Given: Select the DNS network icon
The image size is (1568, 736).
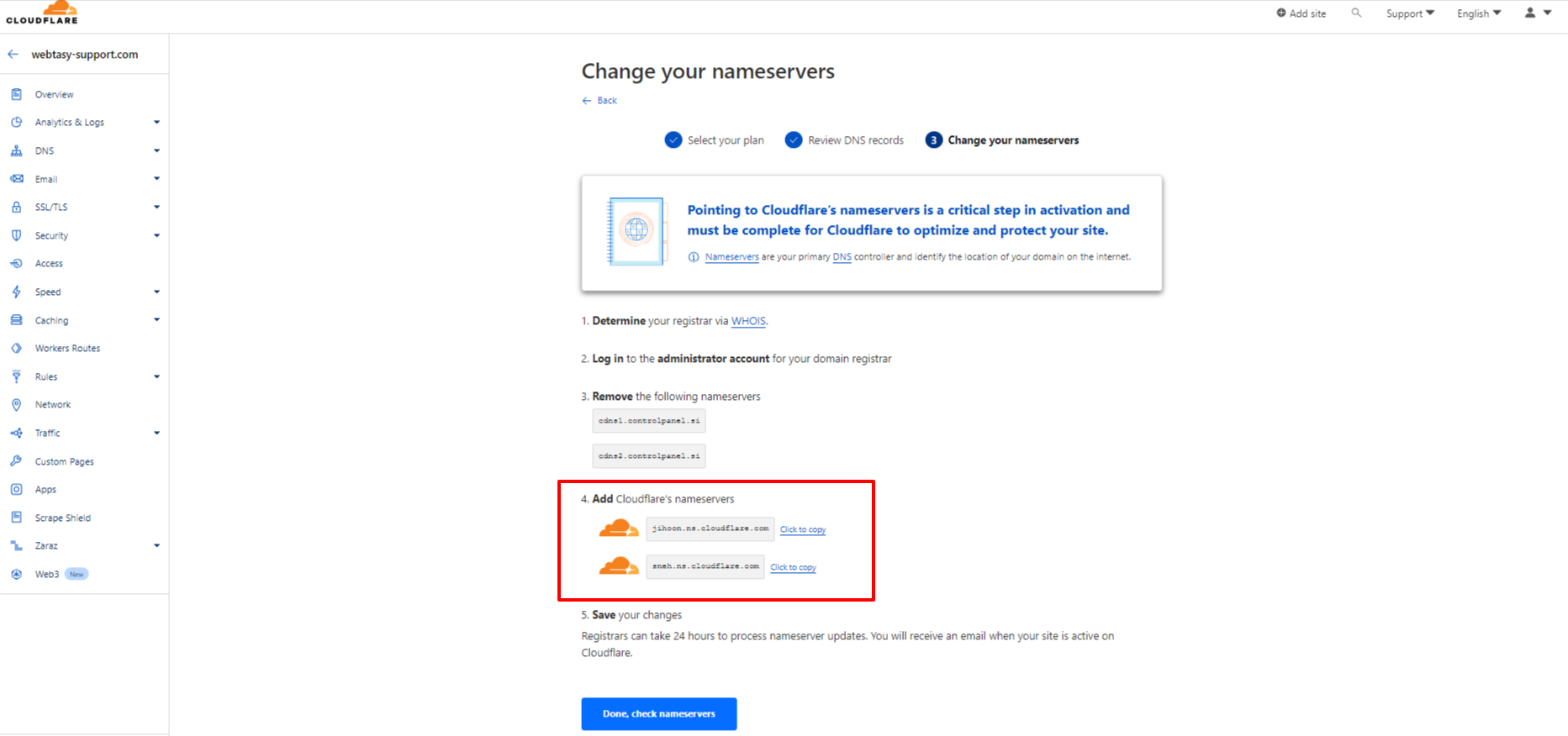Looking at the screenshot, I should pos(16,151).
